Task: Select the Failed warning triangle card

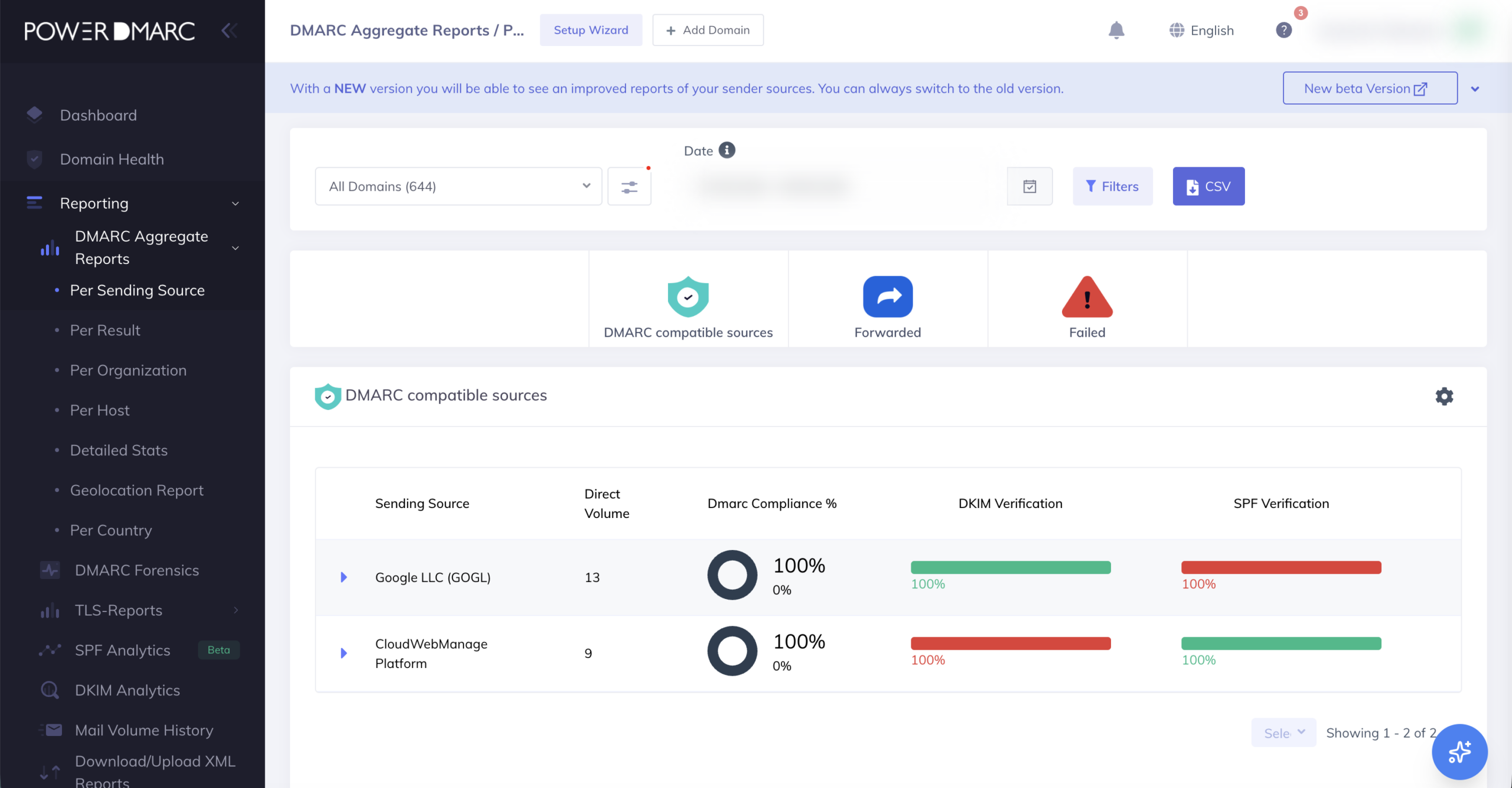Action: [1087, 299]
